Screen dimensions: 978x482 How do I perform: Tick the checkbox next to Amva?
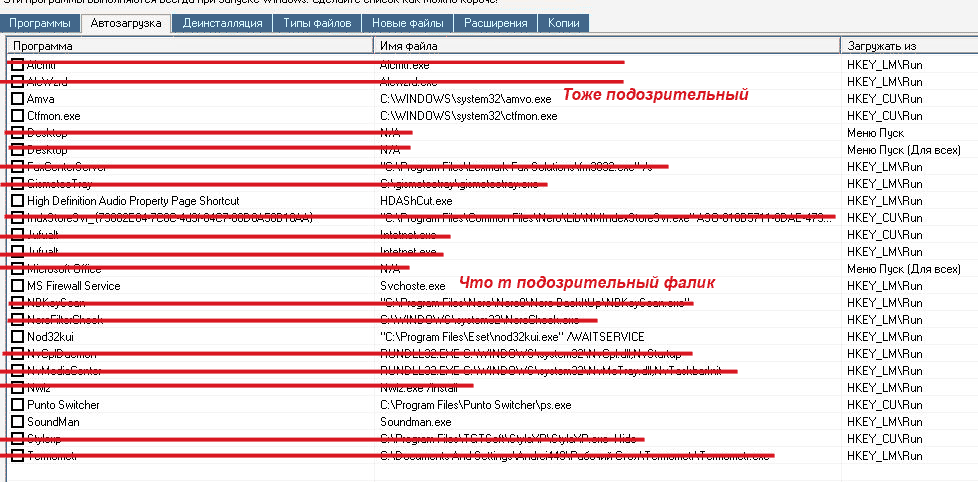click(17, 99)
